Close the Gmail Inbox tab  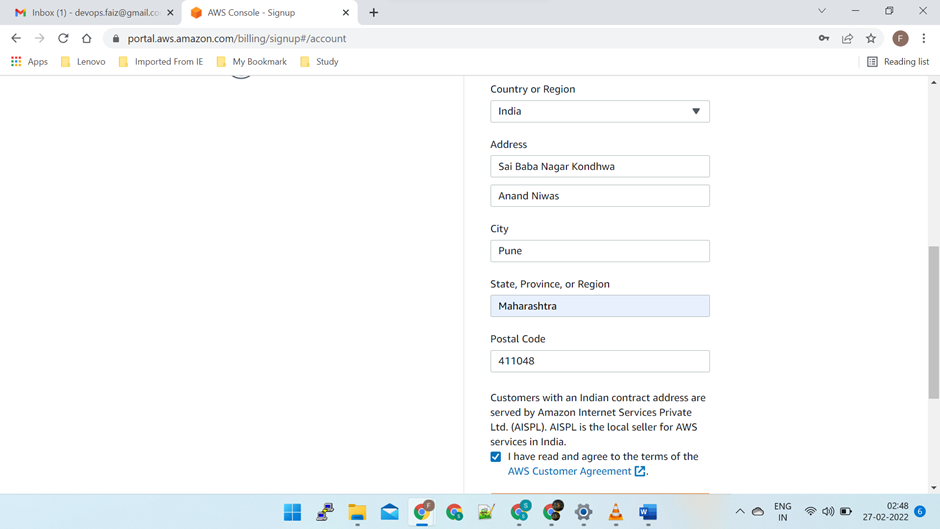click(170, 13)
